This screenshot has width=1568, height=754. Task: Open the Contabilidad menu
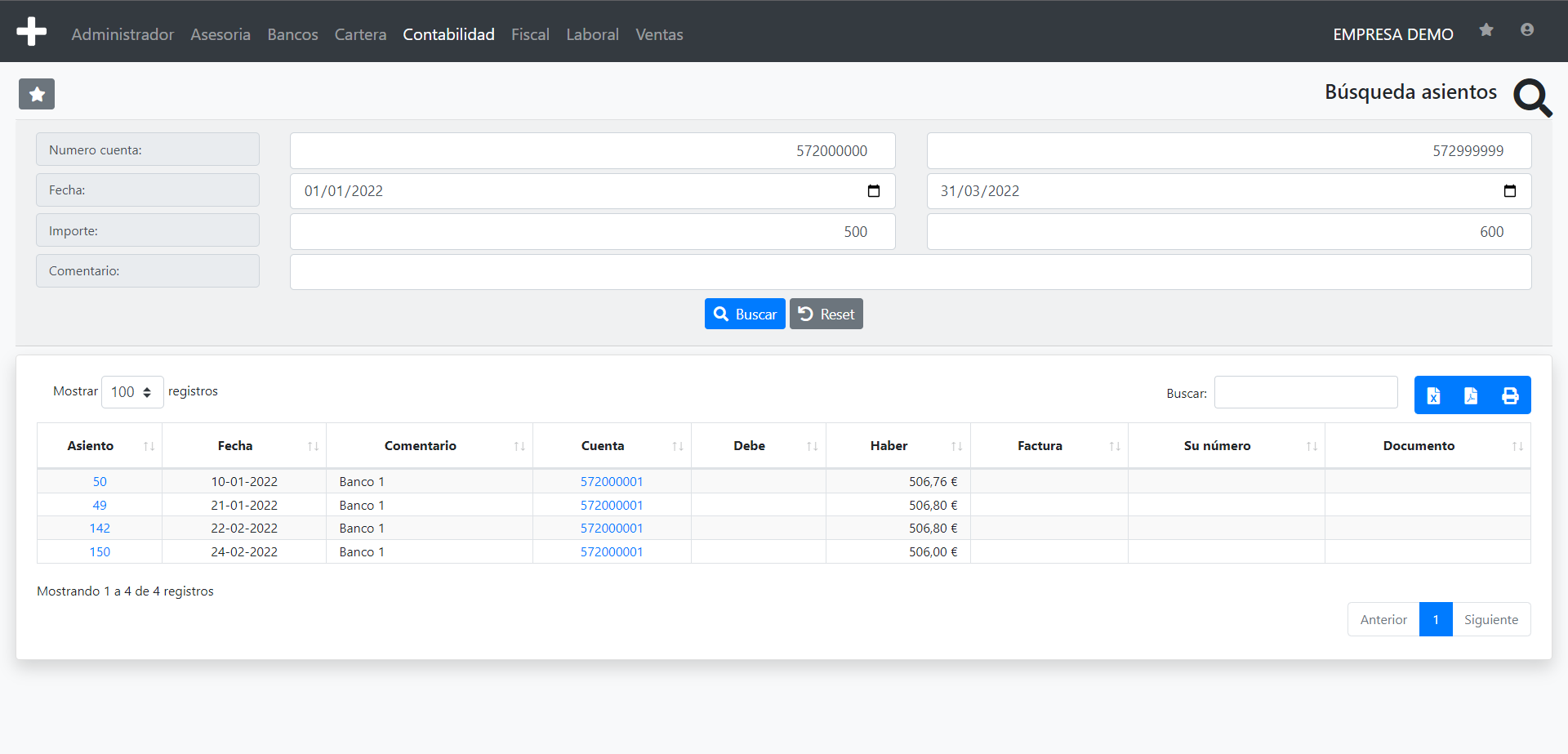click(x=448, y=34)
